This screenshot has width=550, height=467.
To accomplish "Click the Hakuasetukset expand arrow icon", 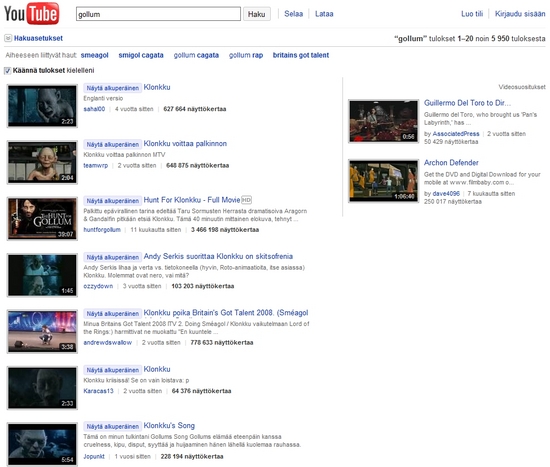I will tap(8, 38).
